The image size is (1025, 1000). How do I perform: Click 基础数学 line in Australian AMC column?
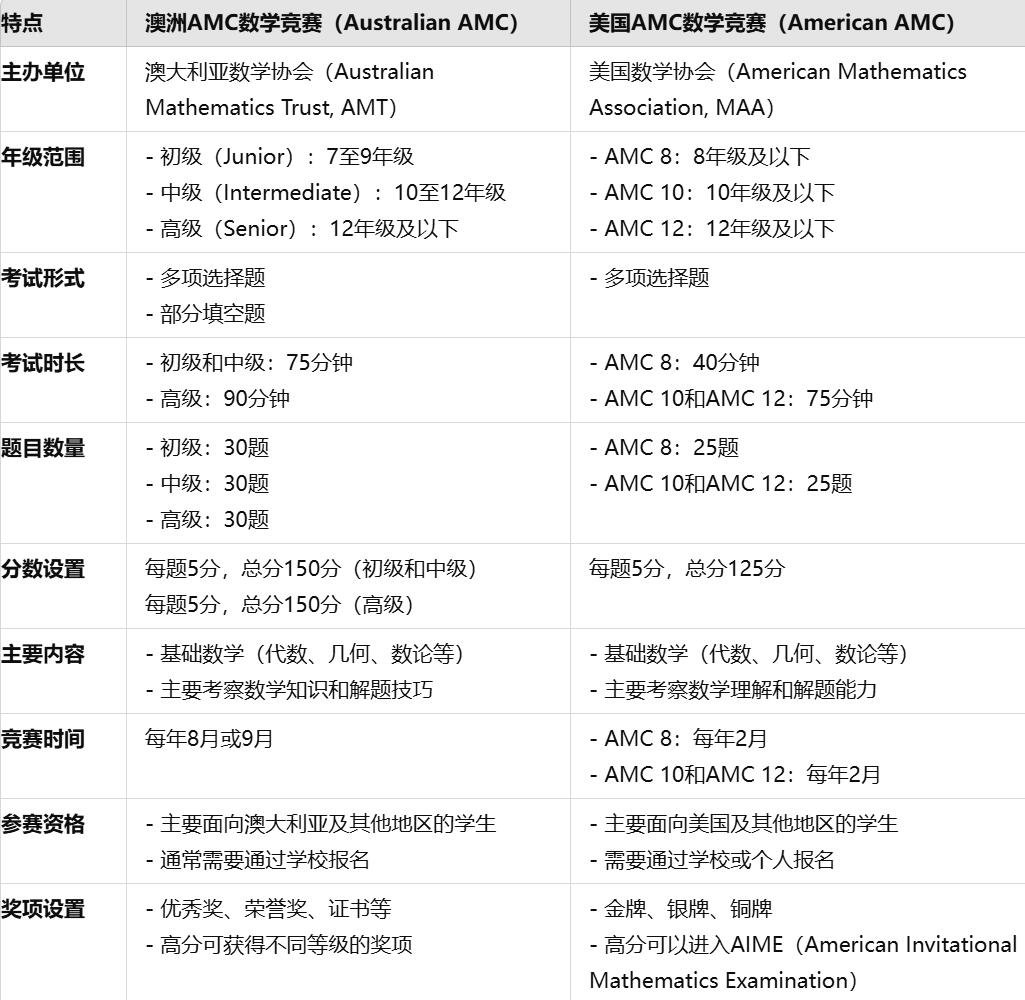[305, 653]
